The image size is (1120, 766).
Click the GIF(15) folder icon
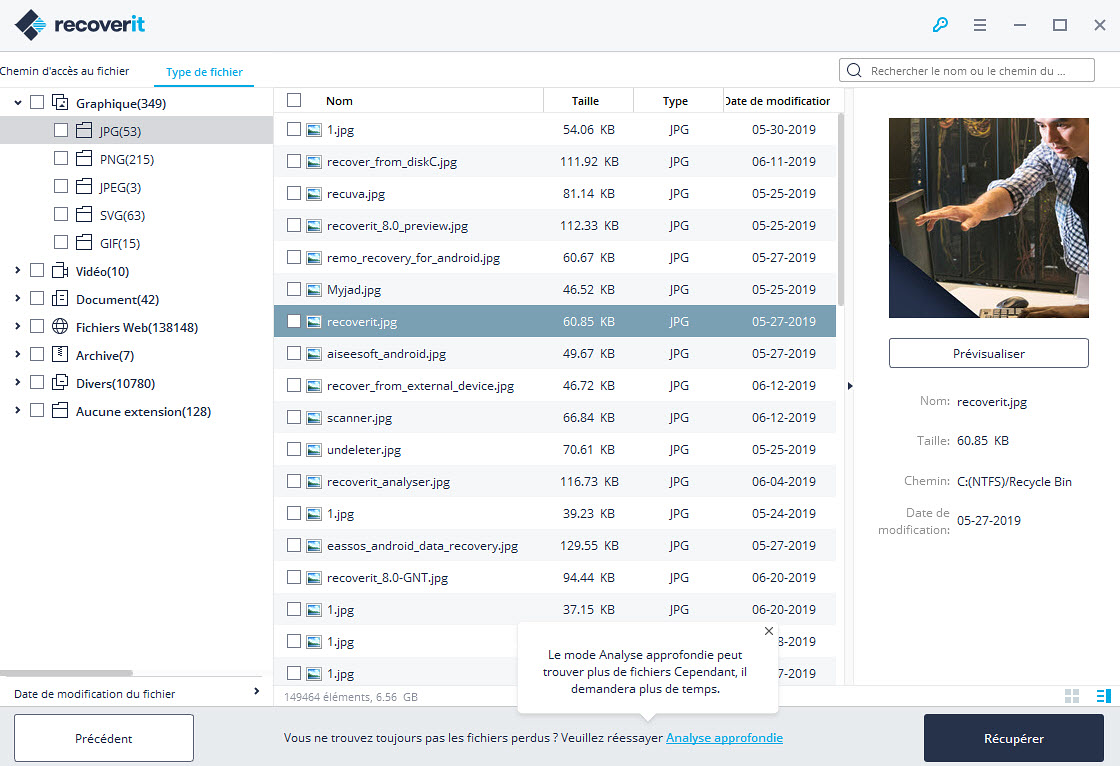coord(84,242)
